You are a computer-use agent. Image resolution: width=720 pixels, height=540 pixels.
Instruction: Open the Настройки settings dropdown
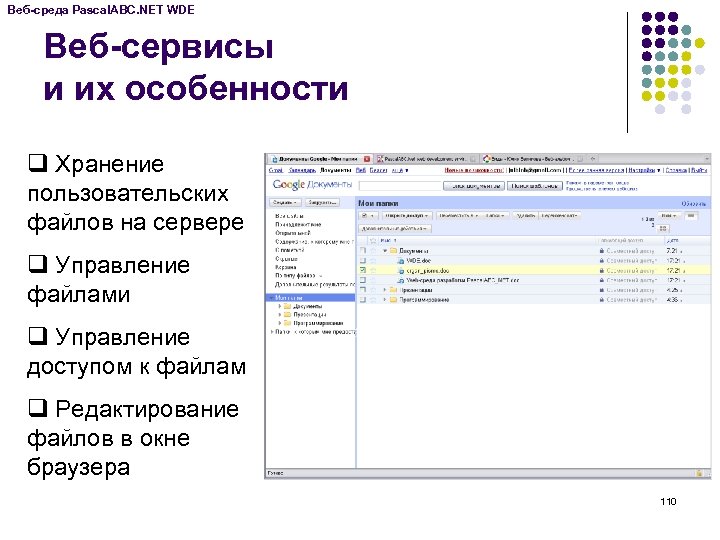(644, 170)
